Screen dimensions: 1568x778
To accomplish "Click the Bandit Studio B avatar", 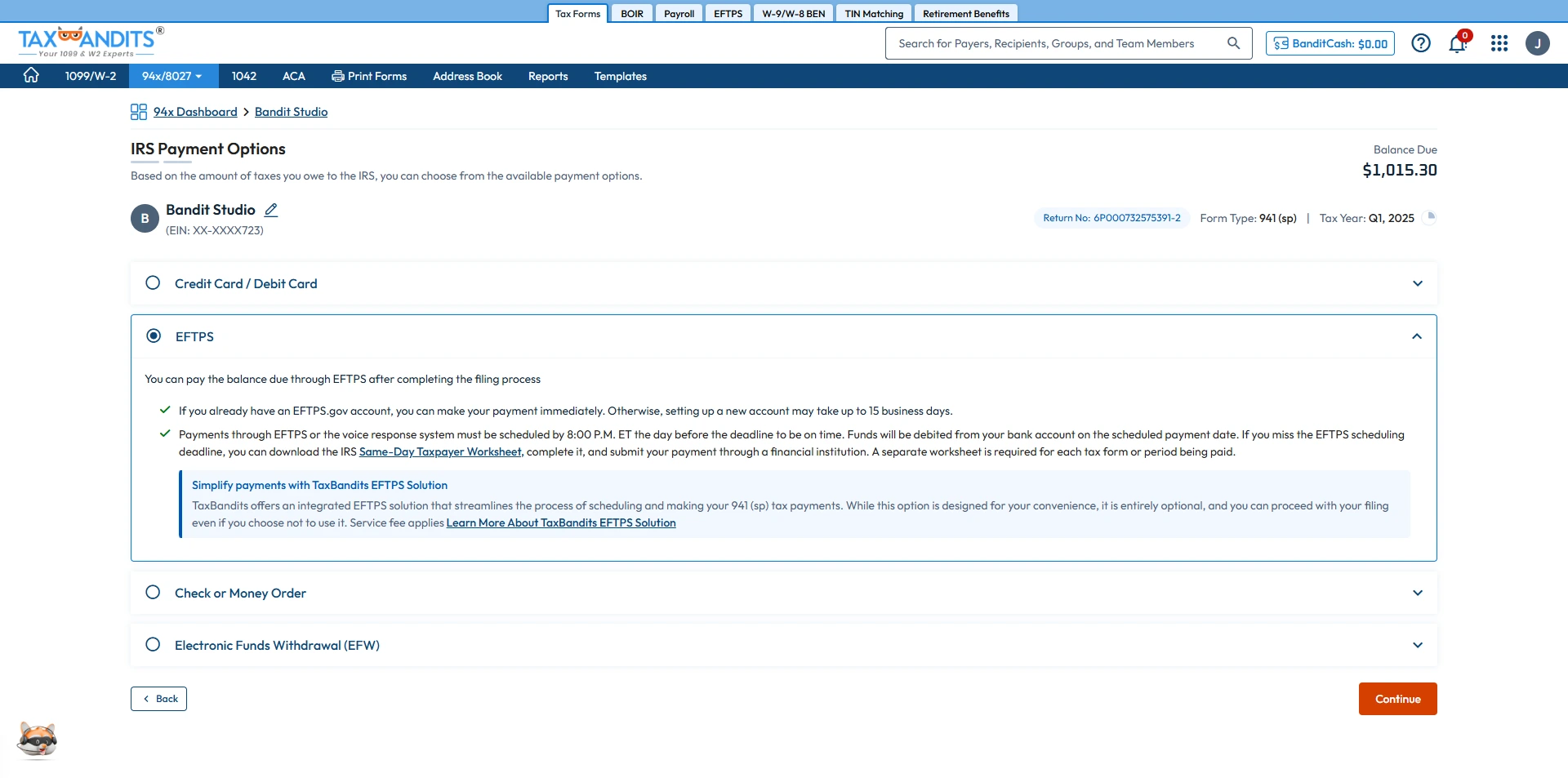I will (145, 219).
